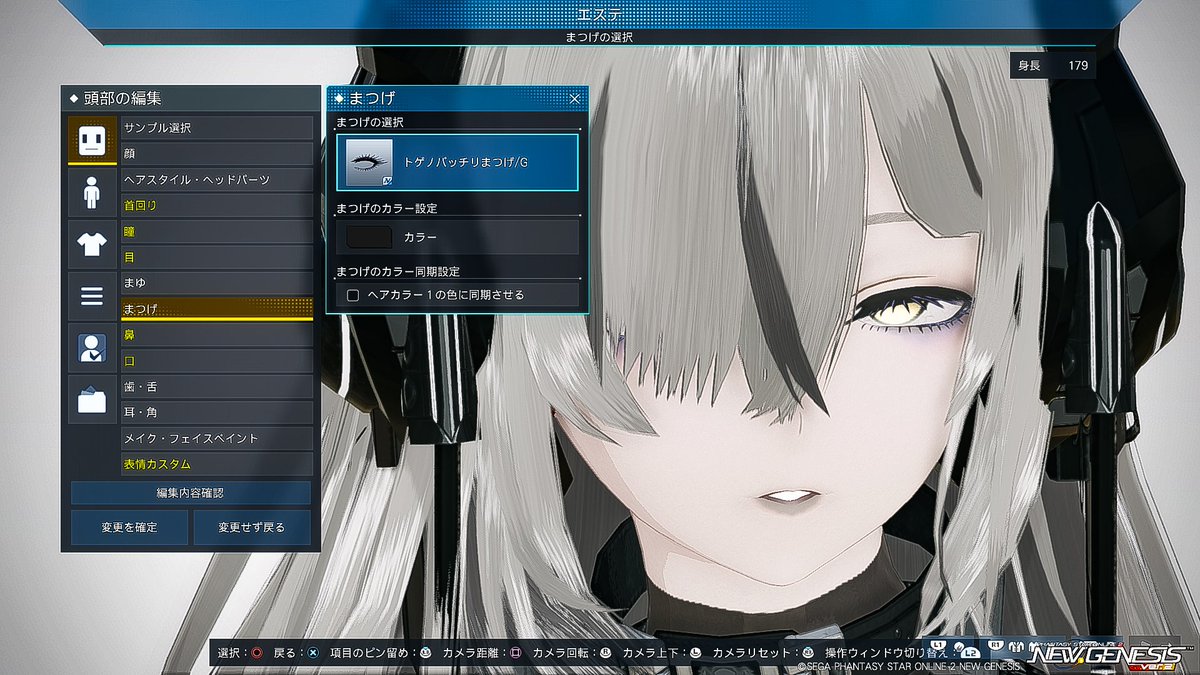1200x675 pixels.
Task: Click the red circle 選択 hint icon
Action: [x=257, y=653]
